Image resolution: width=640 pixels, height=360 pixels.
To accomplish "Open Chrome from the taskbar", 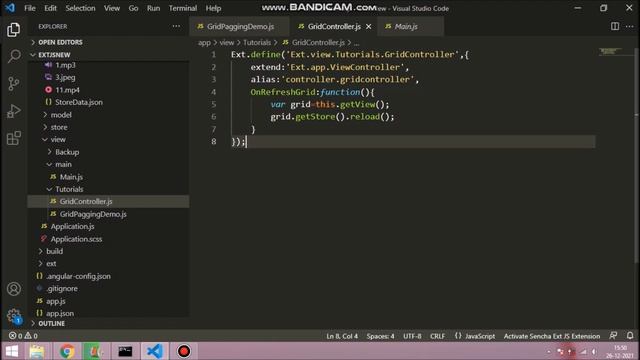I will [x=67, y=351].
